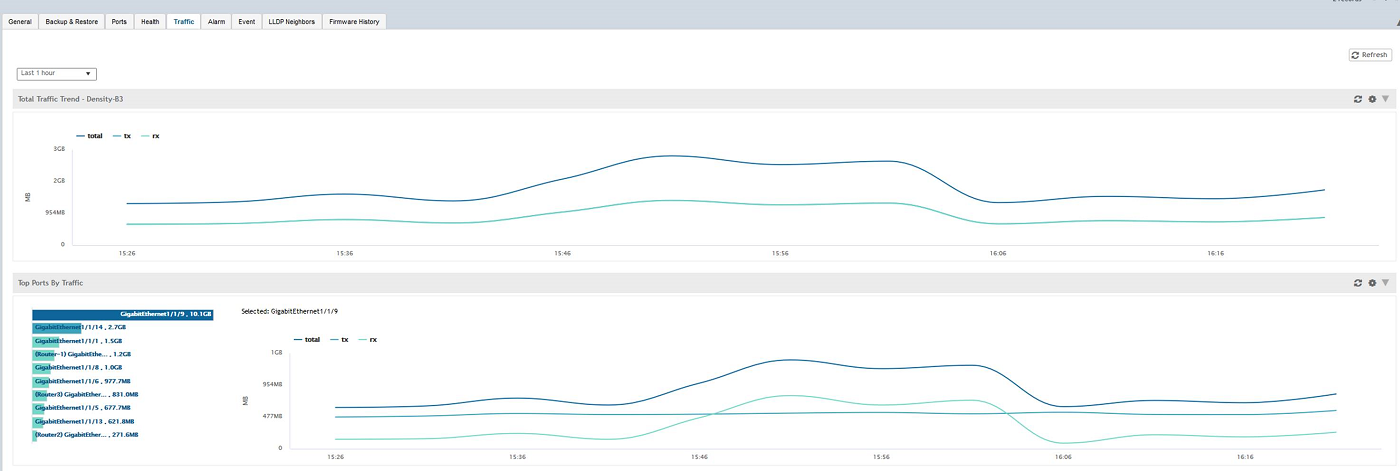Reload the Total Traffic Trend panel
The width and height of the screenshot is (1400, 471).
click(1358, 99)
